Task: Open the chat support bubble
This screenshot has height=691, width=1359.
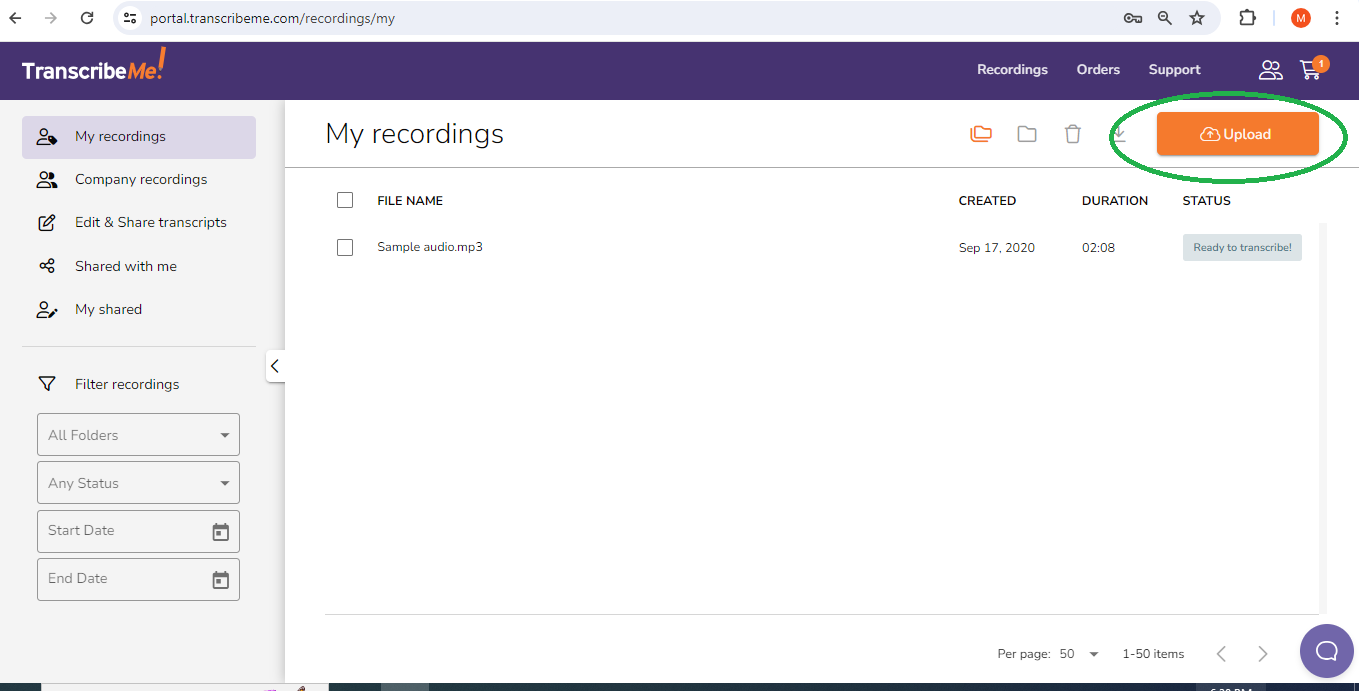Action: 1326,651
